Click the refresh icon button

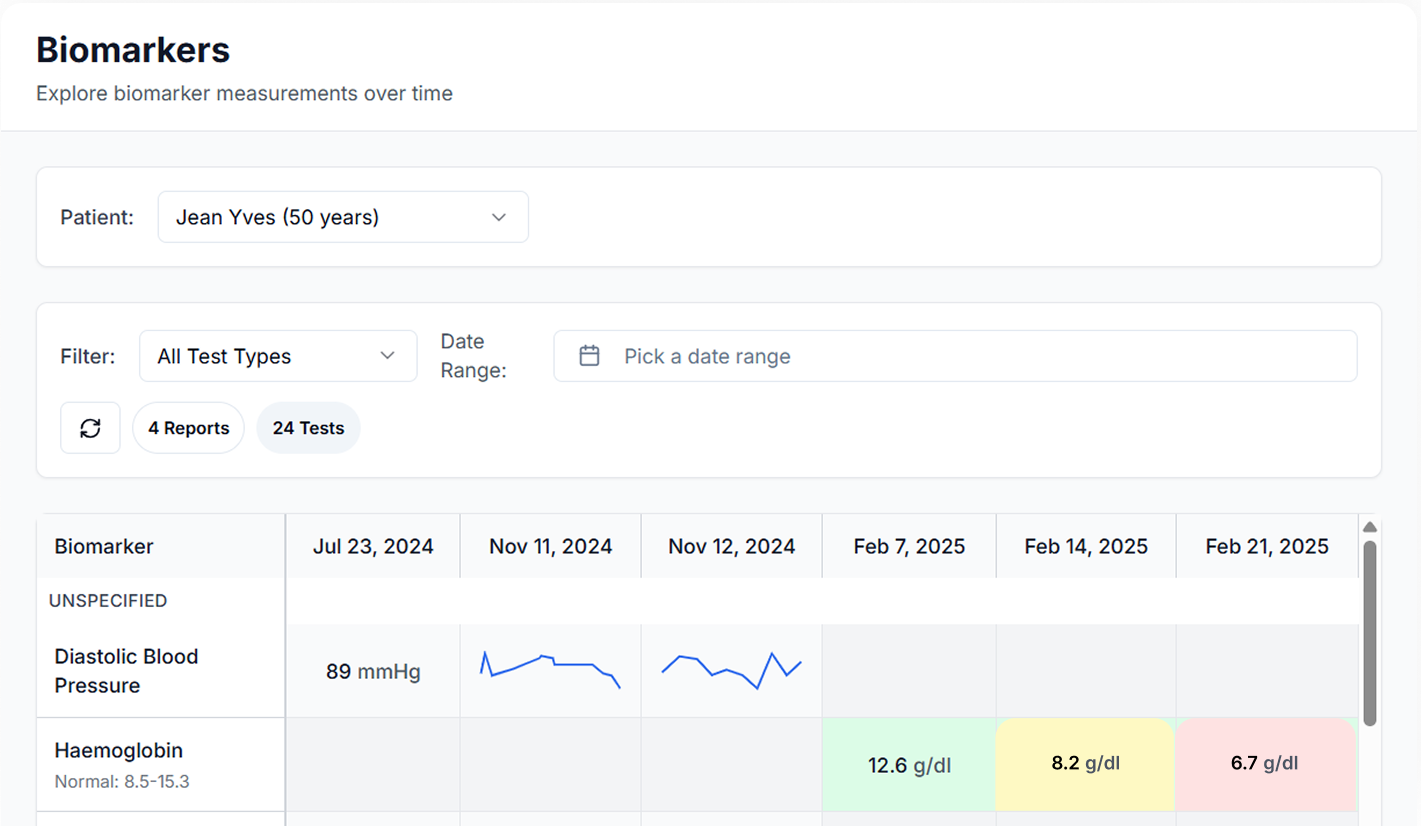(90, 428)
